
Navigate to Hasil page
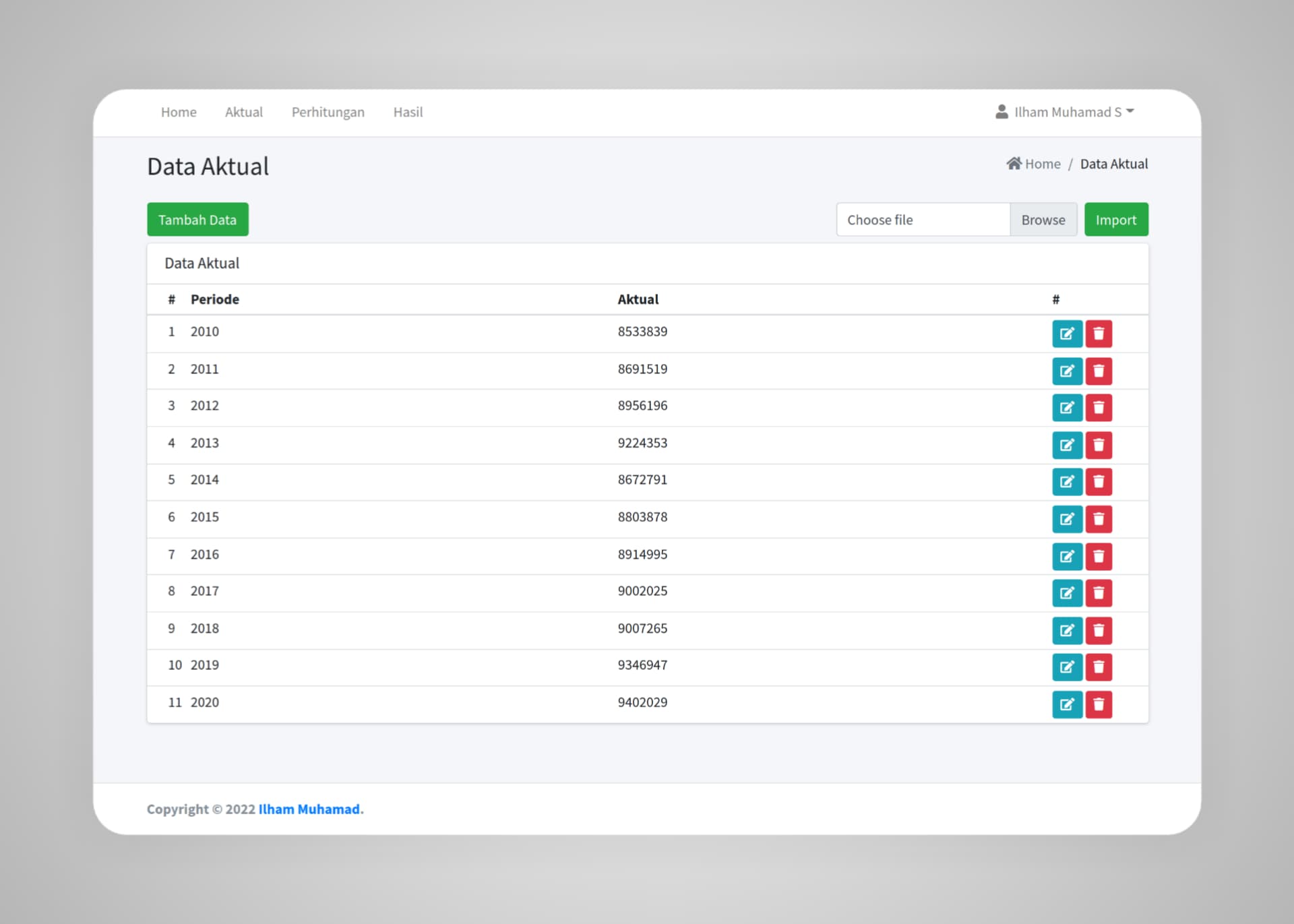pos(408,112)
